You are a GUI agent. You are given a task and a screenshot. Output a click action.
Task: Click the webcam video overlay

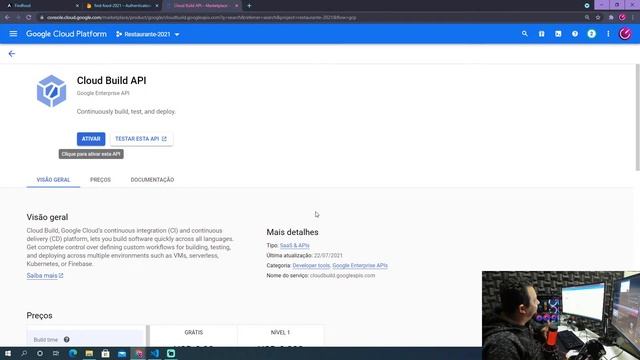561,315
